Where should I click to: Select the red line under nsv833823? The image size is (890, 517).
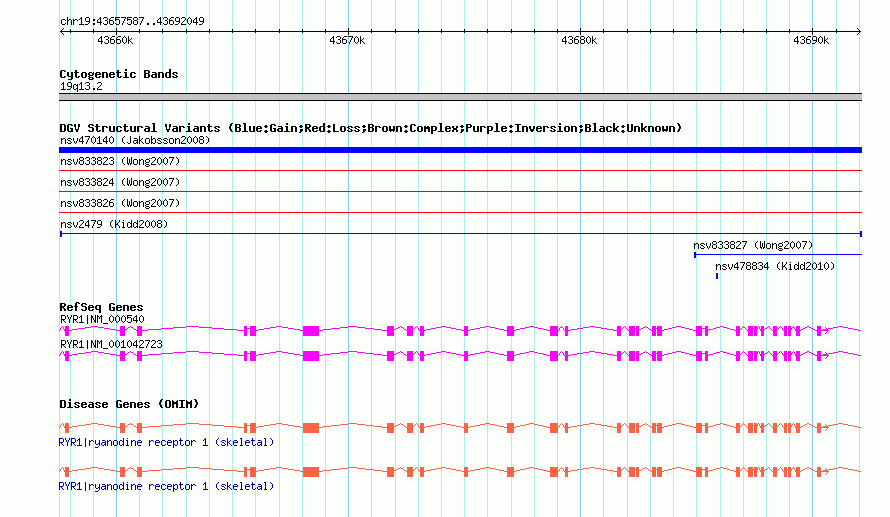(x=460, y=170)
